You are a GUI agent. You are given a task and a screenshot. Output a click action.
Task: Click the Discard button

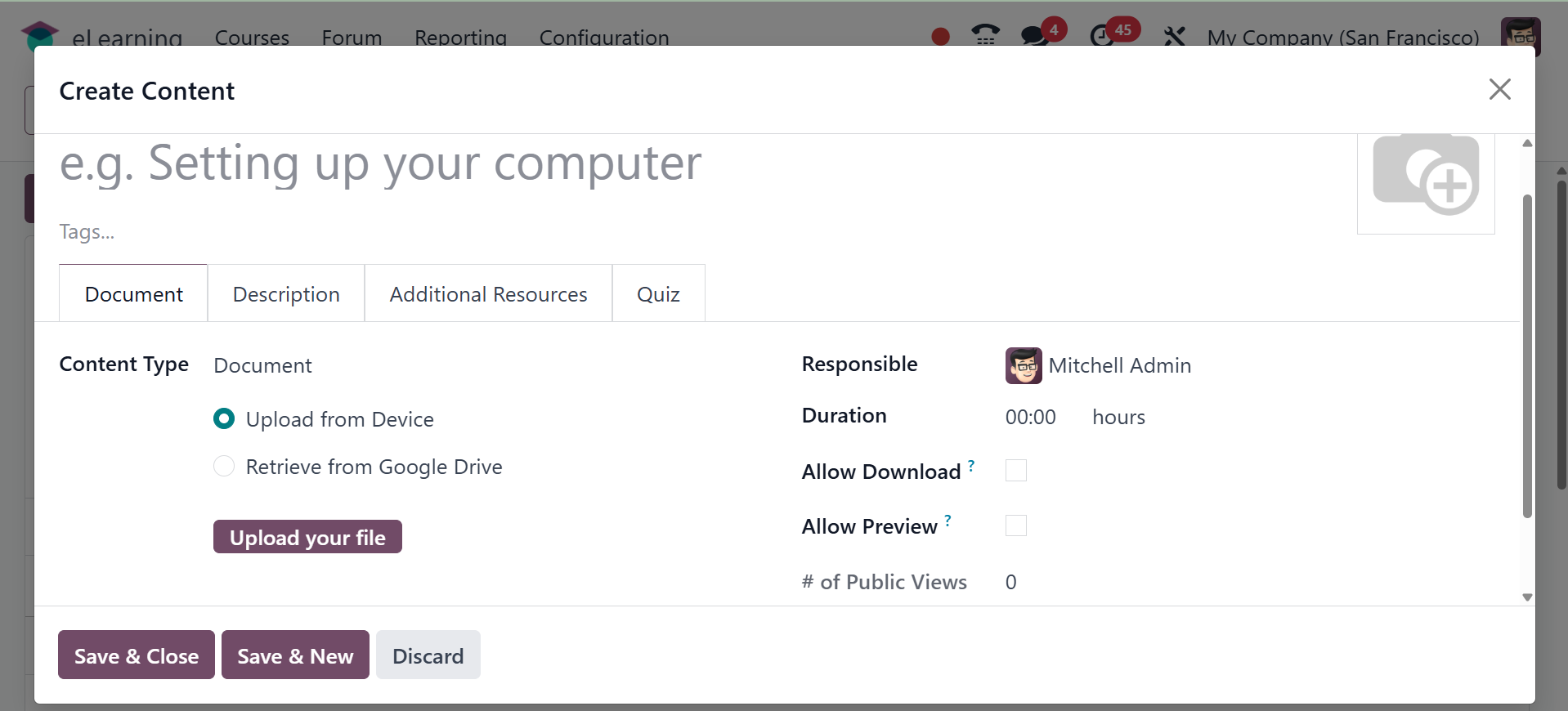point(428,655)
